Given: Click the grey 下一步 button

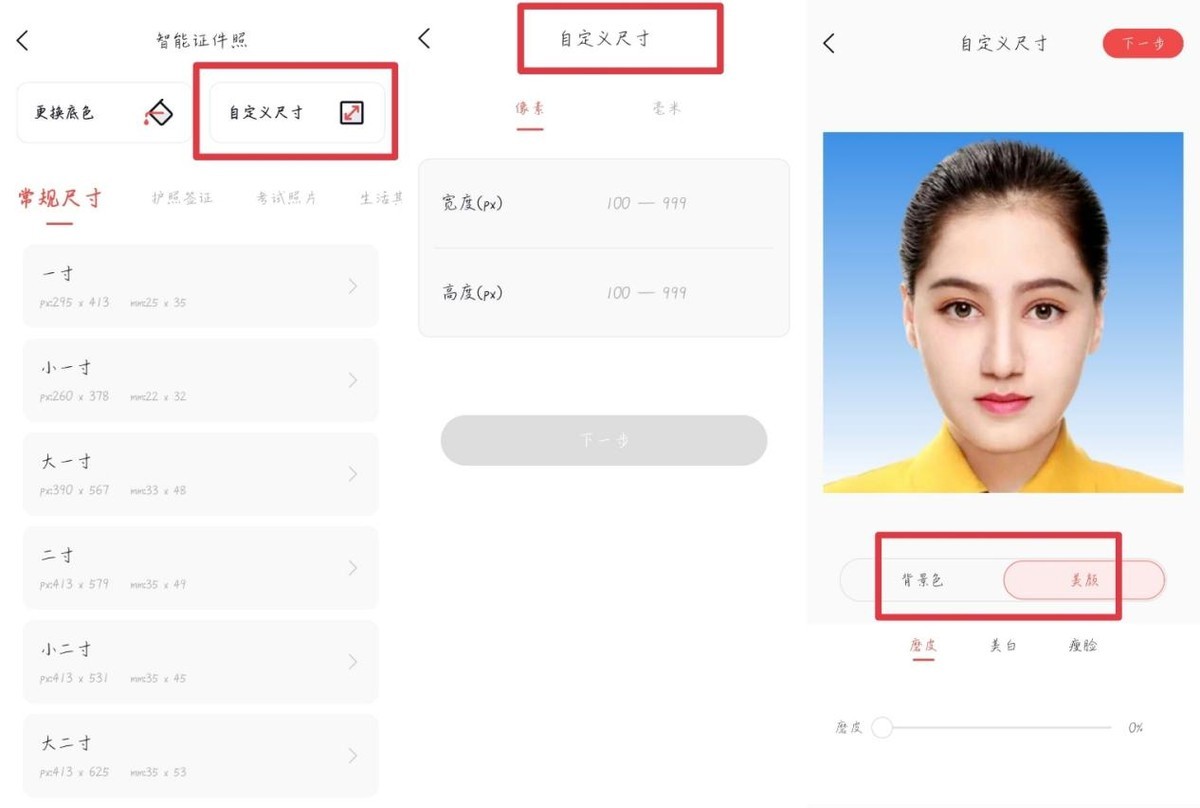Looking at the screenshot, I should 604,440.
